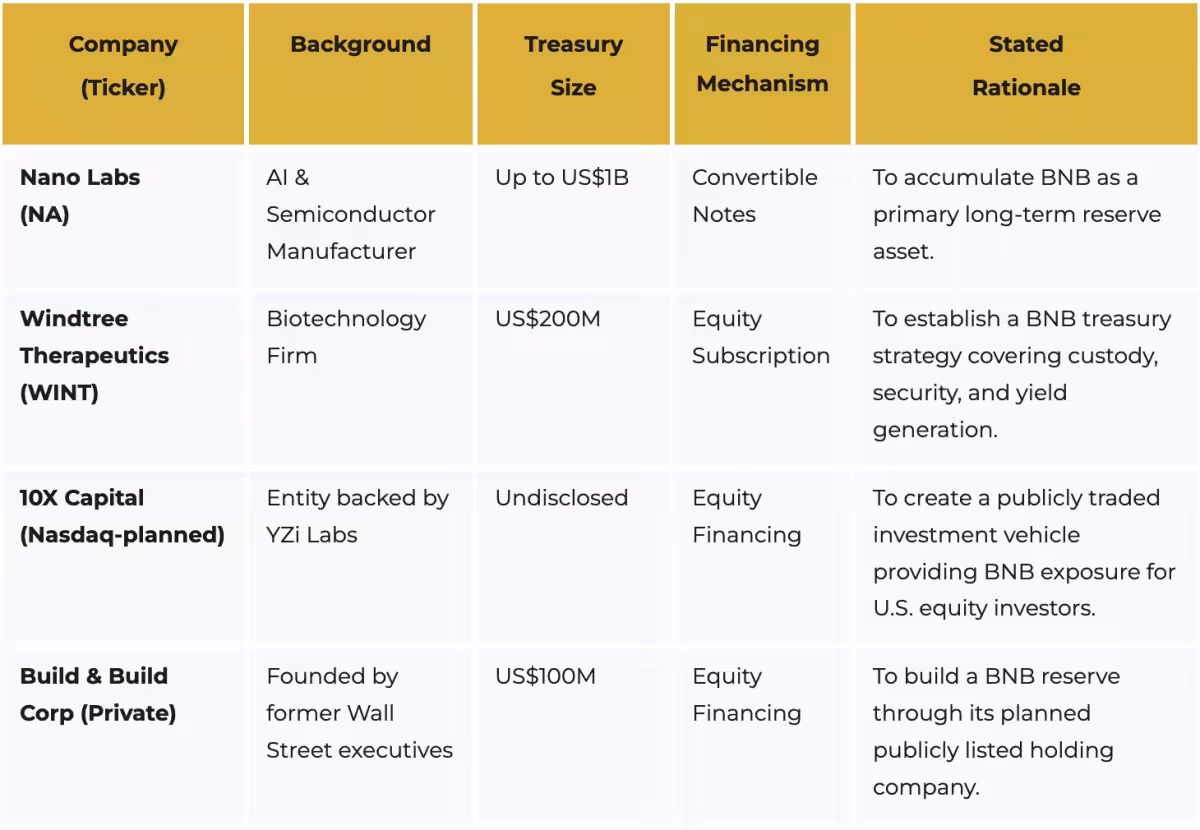
Task: Click the Financing Mechanism column header
Action: pyautogui.click(x=762, y=64)
